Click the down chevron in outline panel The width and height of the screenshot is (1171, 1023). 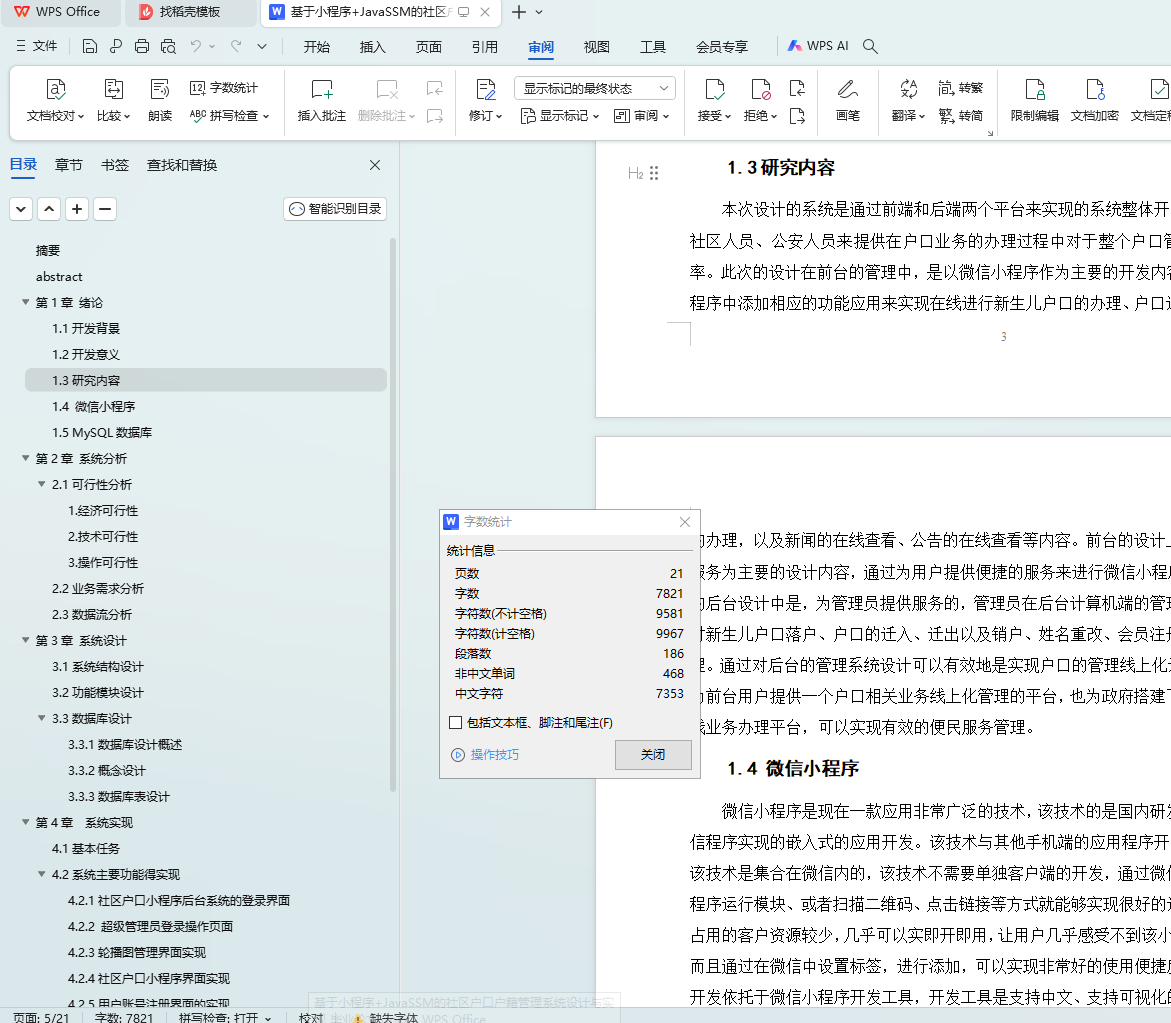coord(21,209)
